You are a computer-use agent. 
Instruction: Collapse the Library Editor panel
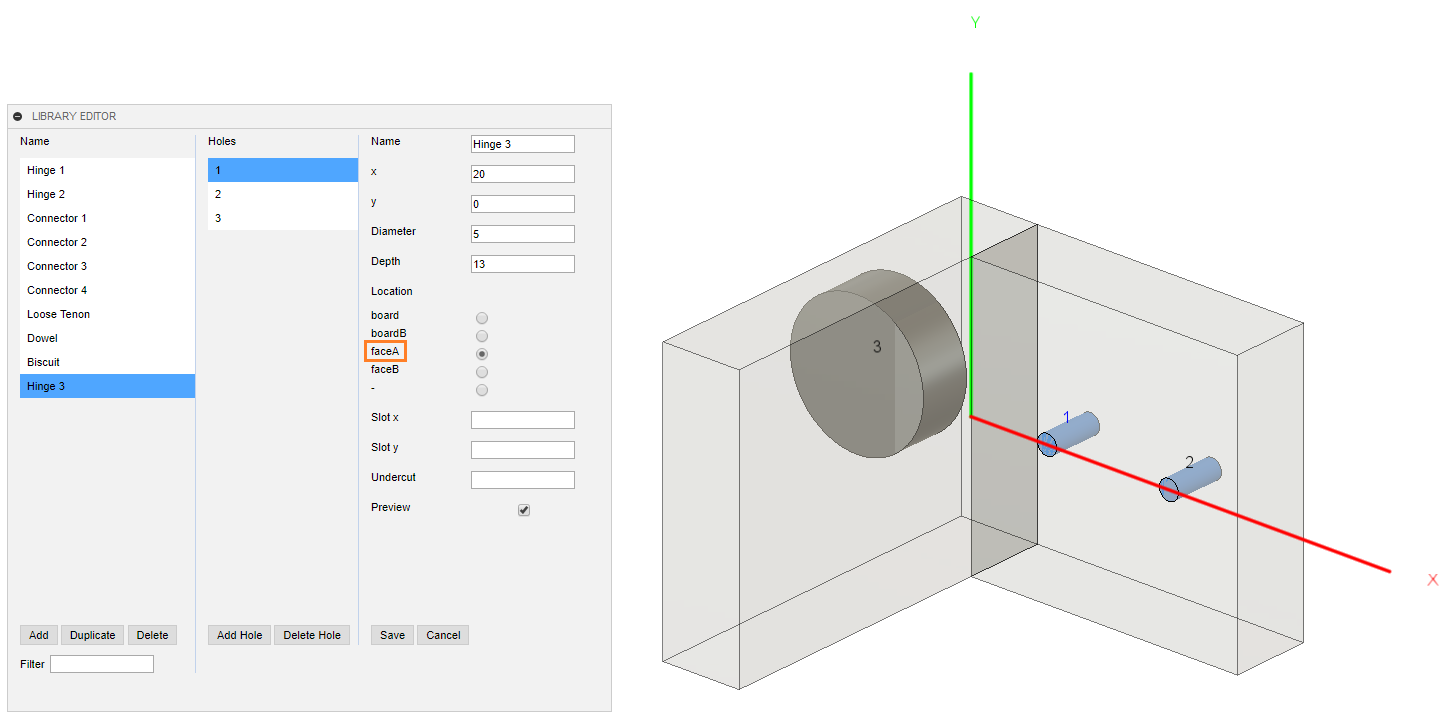click(18, 117)
